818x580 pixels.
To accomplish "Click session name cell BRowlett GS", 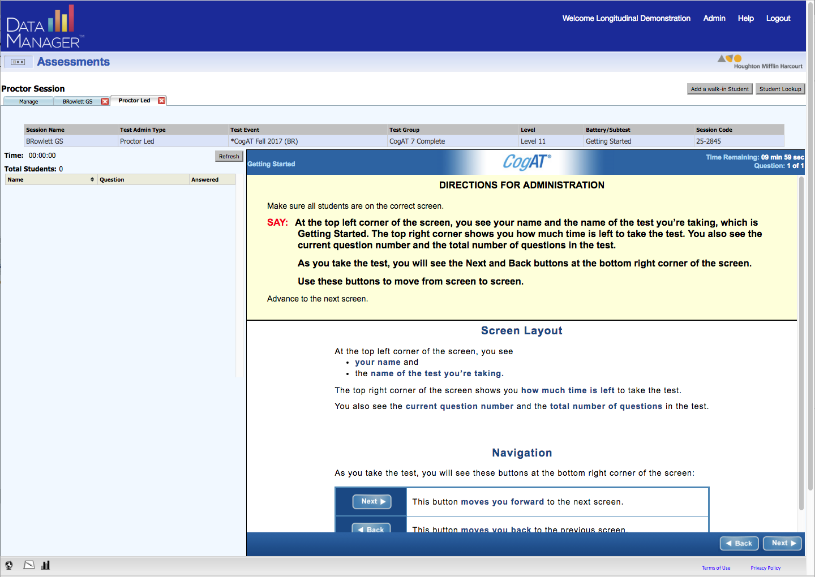I will coord(45,142).
